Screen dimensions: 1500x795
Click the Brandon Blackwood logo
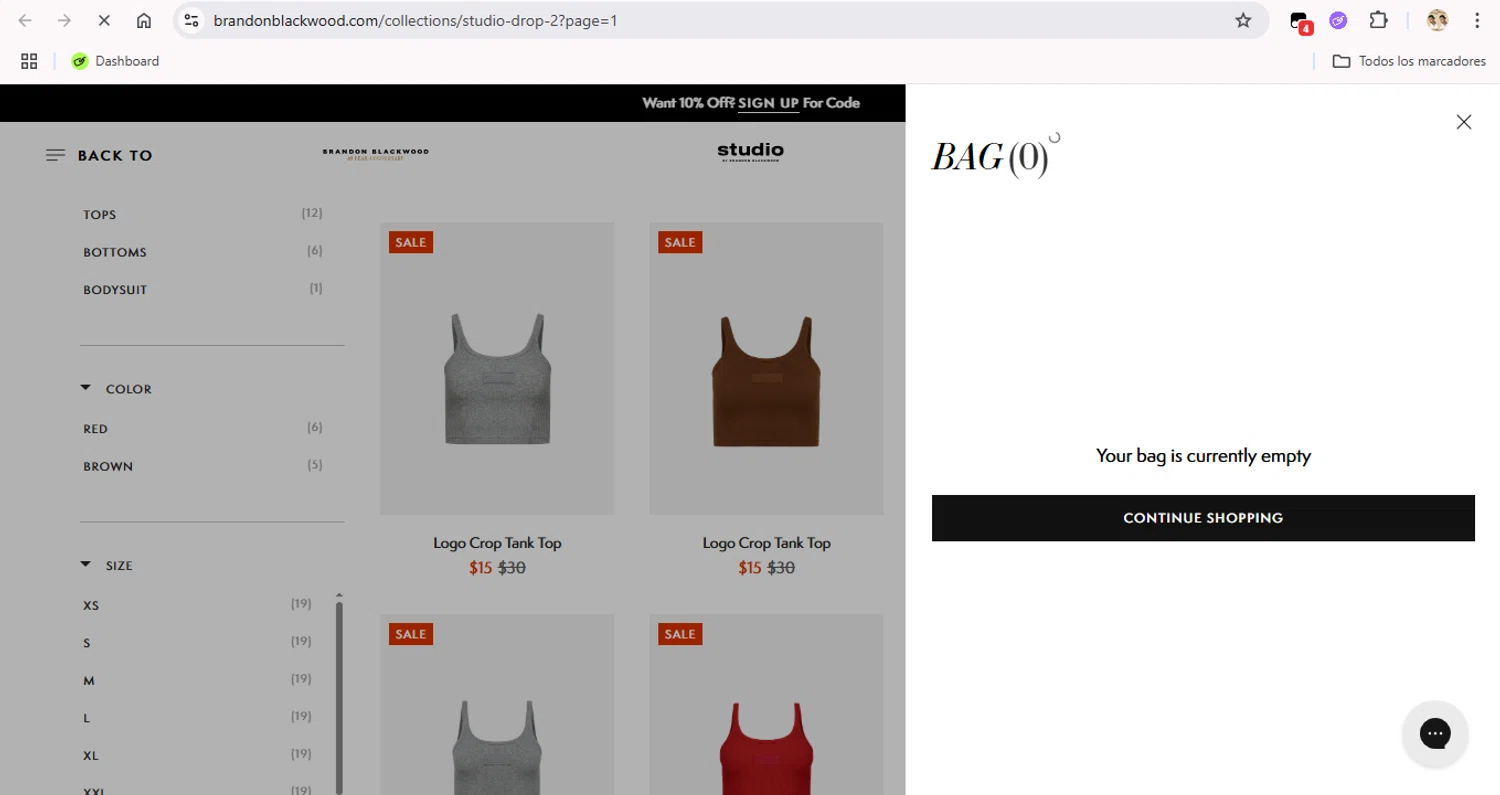coord(375,154)
